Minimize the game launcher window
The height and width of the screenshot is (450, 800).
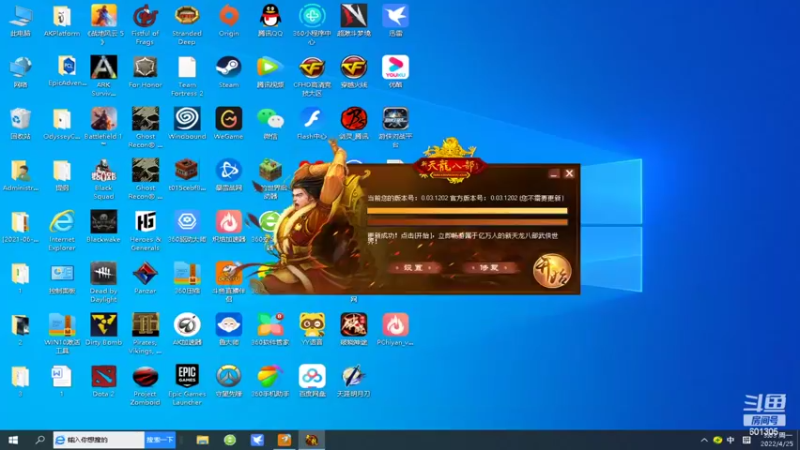(x=554, y=174)
